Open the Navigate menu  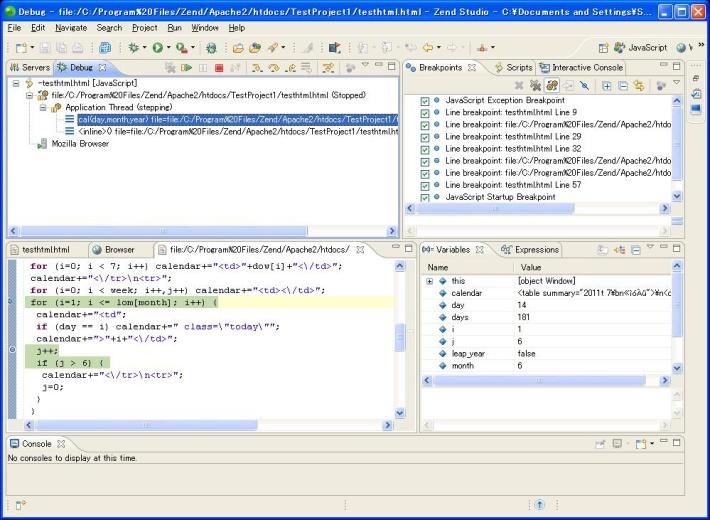[71, 27]
